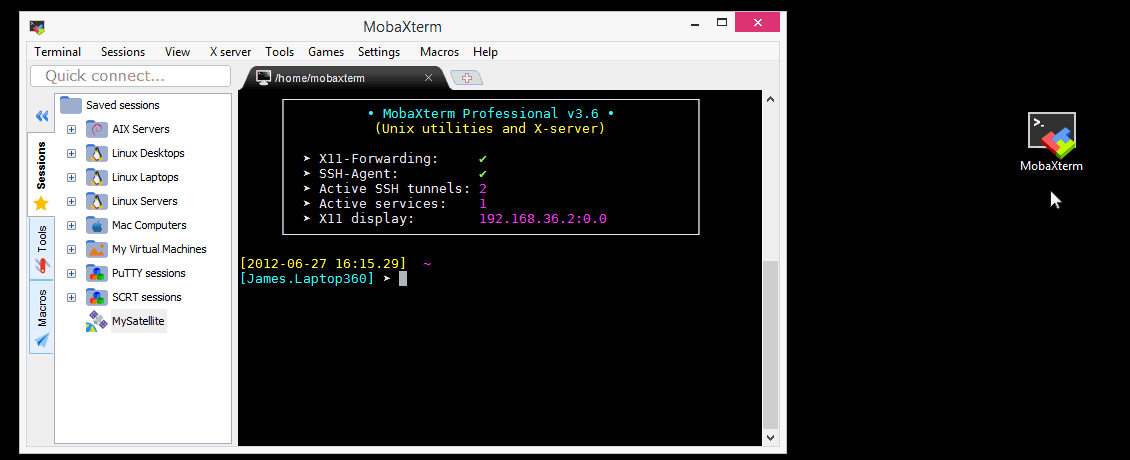Image resolution: width=1130 pixels, height=460 pixels.
Task: Open the Games menu
Action: click(326, 52)
